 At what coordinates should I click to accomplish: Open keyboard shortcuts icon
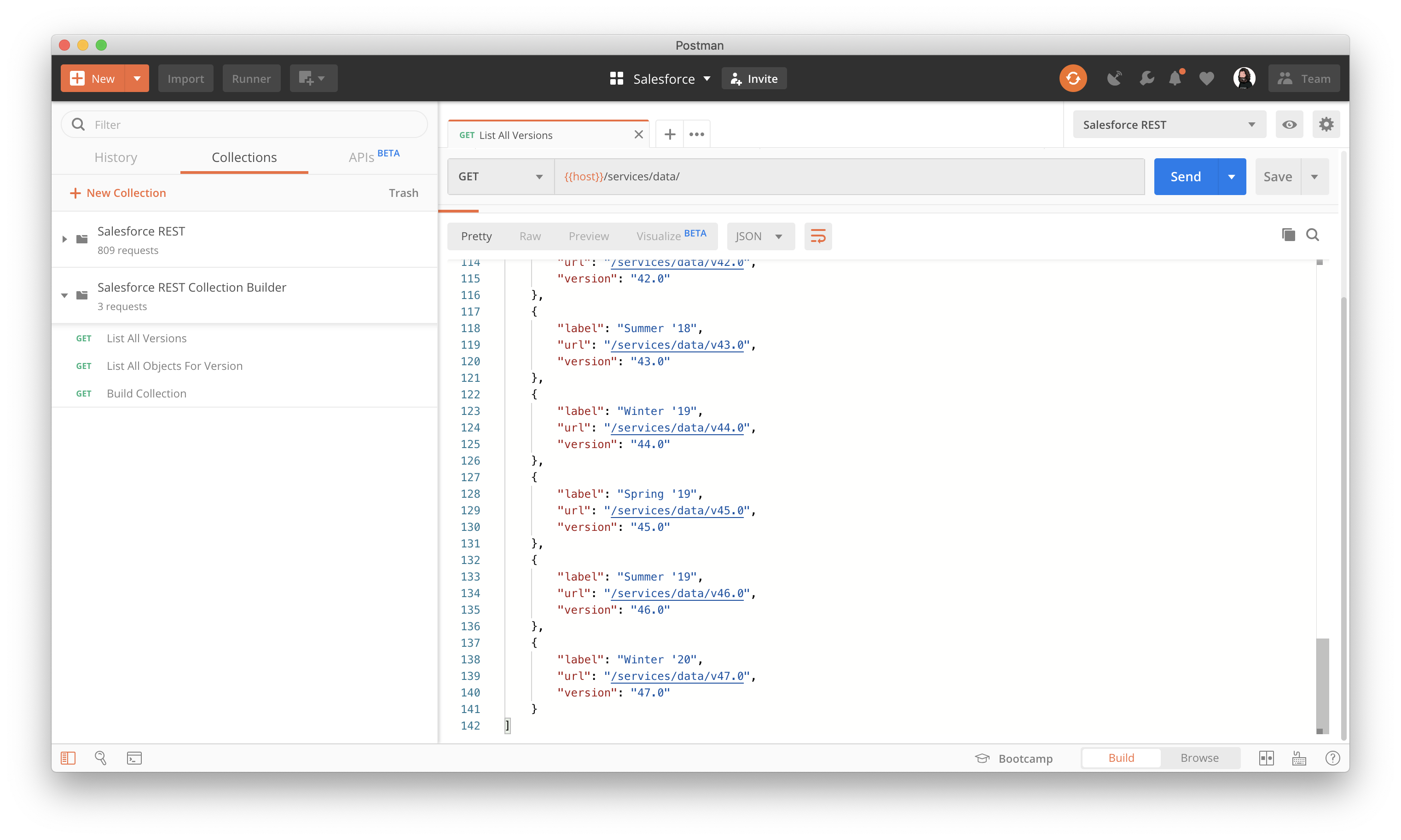click(1298, 758)
